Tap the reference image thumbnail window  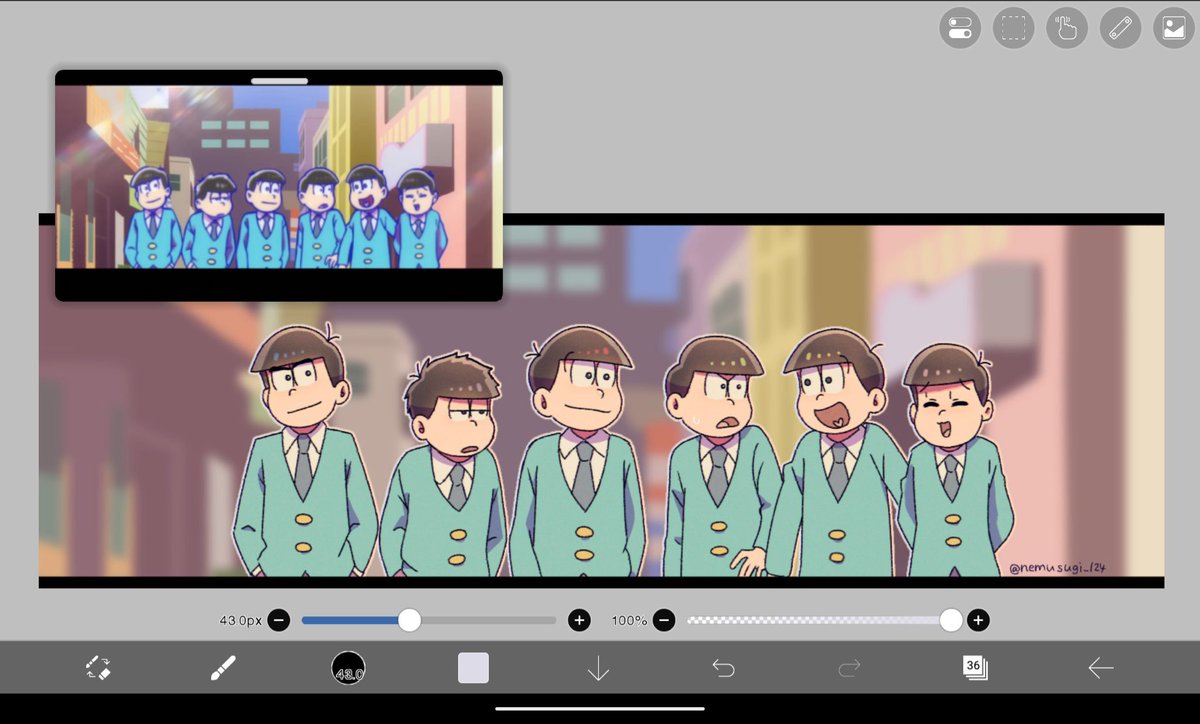point(279,185)
